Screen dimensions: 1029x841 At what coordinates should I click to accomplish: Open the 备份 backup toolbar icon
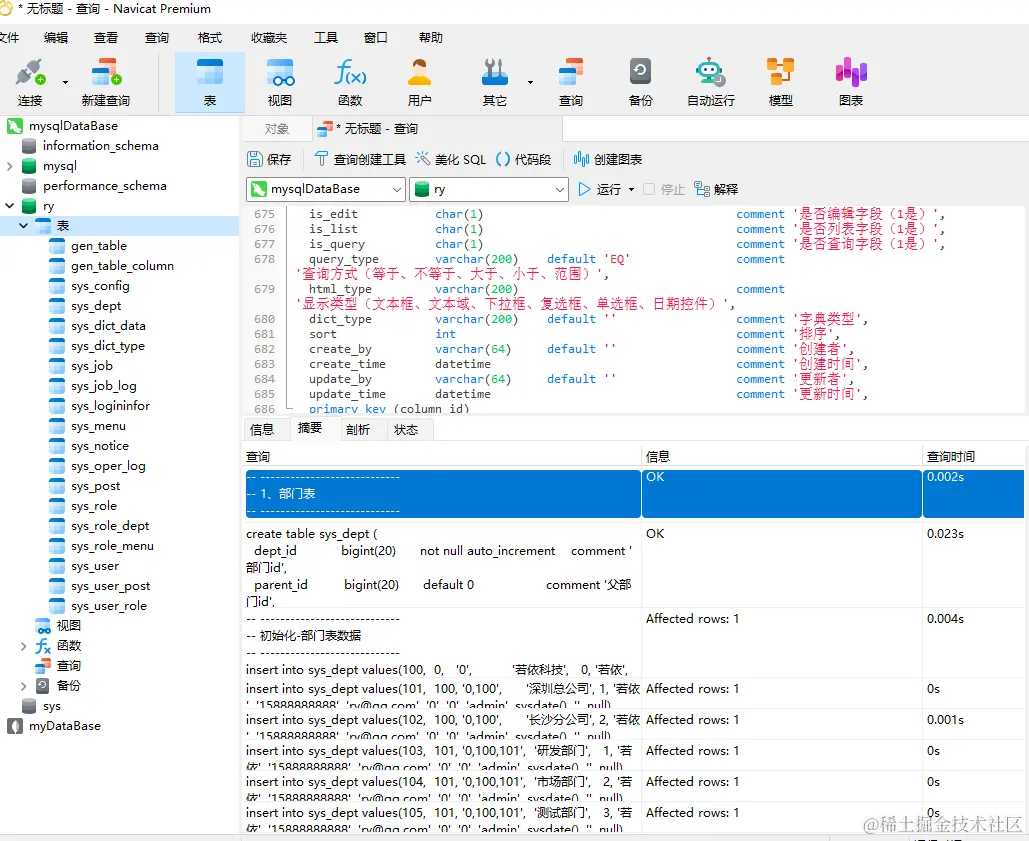[x=640, y=82]
